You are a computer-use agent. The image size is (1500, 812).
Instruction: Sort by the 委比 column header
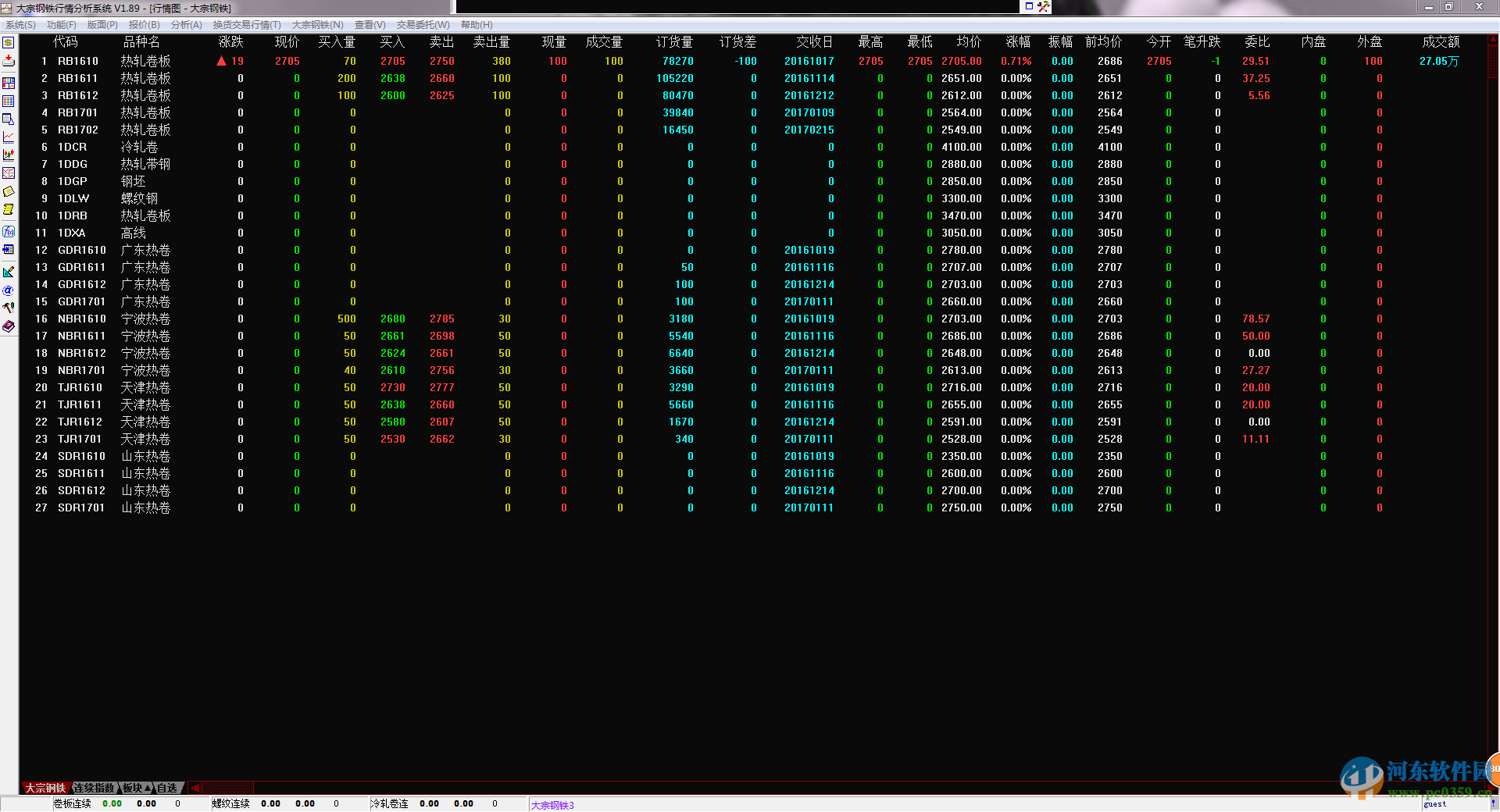1257,42
